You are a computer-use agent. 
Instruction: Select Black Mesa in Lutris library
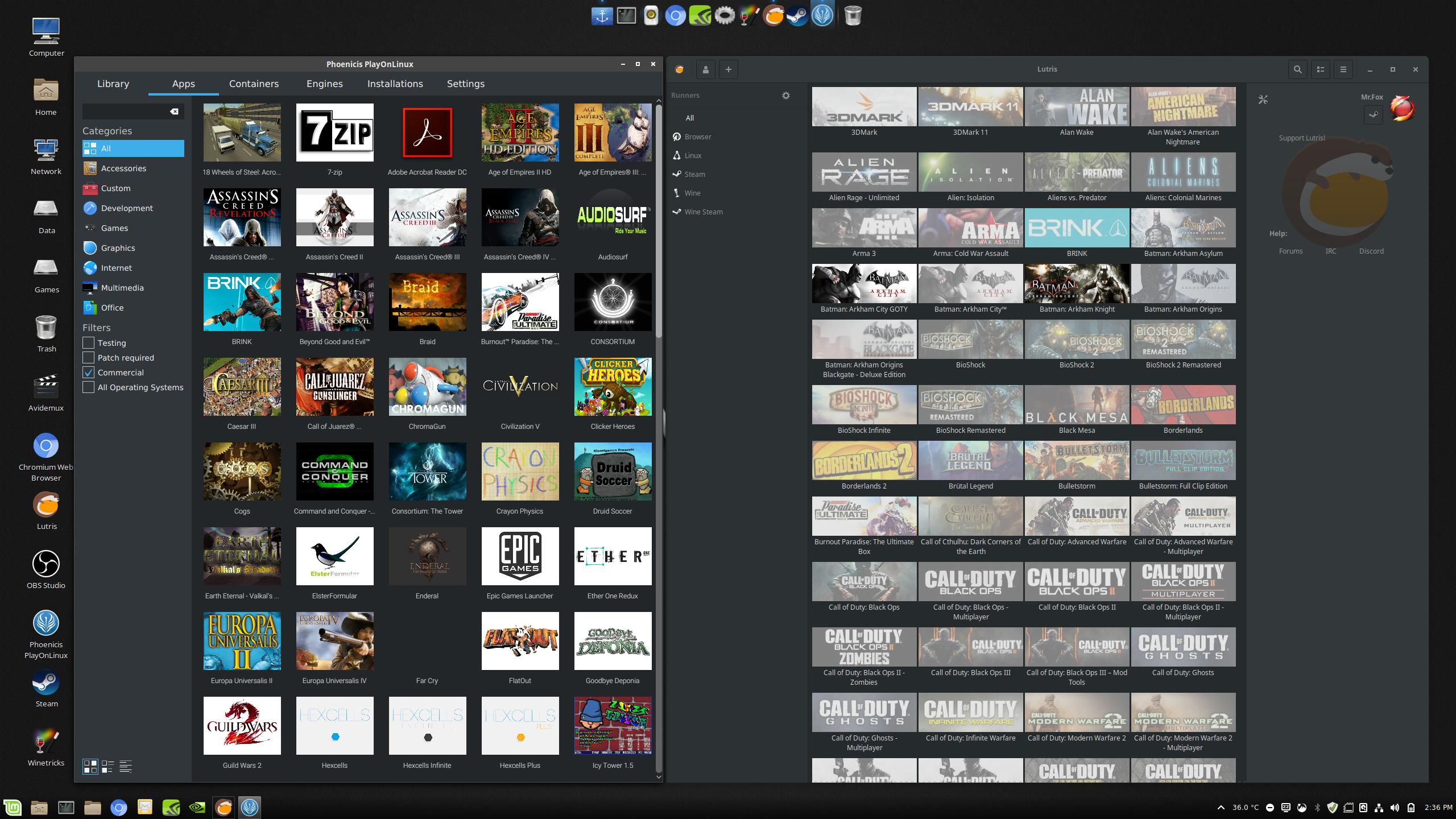pyautogui.click(x=1077, y=404)
